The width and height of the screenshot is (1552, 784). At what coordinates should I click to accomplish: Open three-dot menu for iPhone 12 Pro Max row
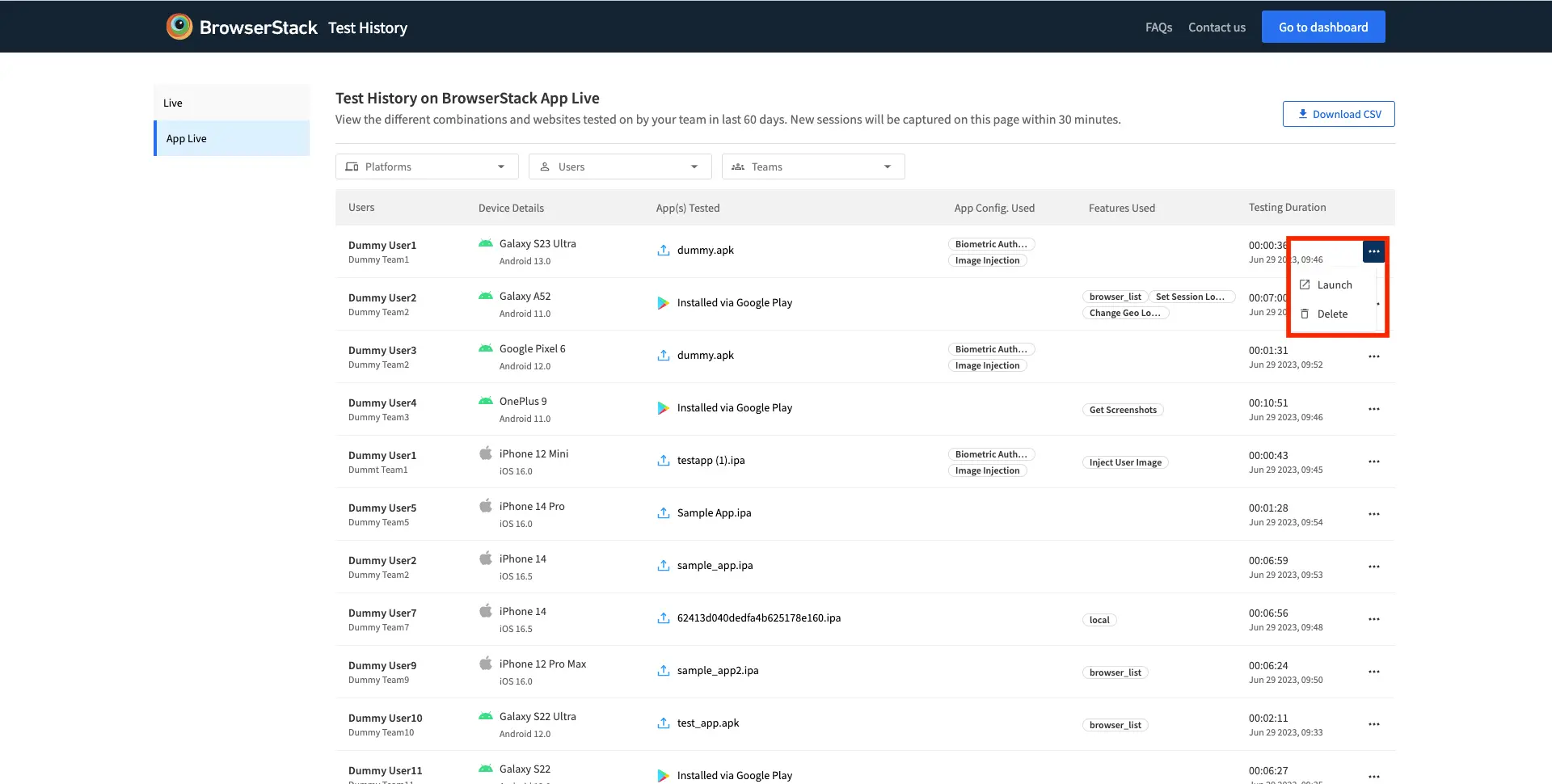pos(1373,672)
